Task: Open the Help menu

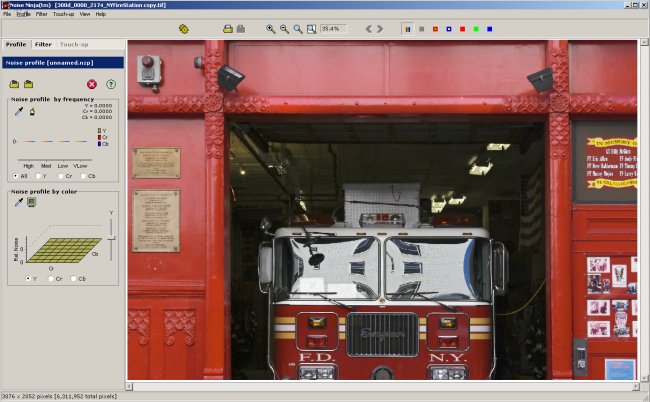Action: point(101,14)
